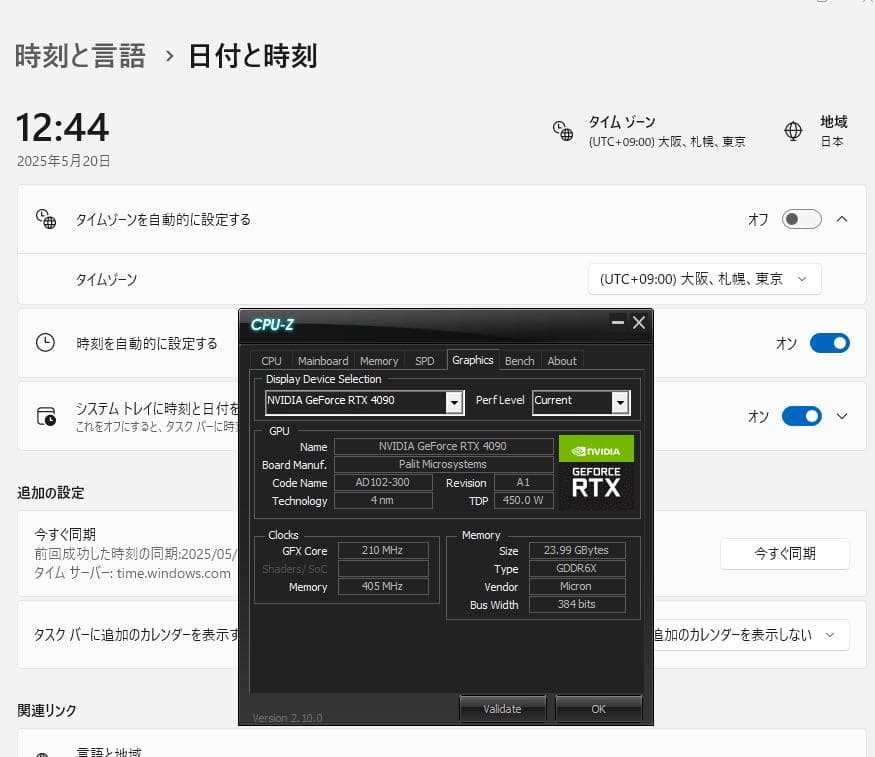Click the 地域 globe icon showing 日本
Screen dimensions: 875x757
click(793, 130)
